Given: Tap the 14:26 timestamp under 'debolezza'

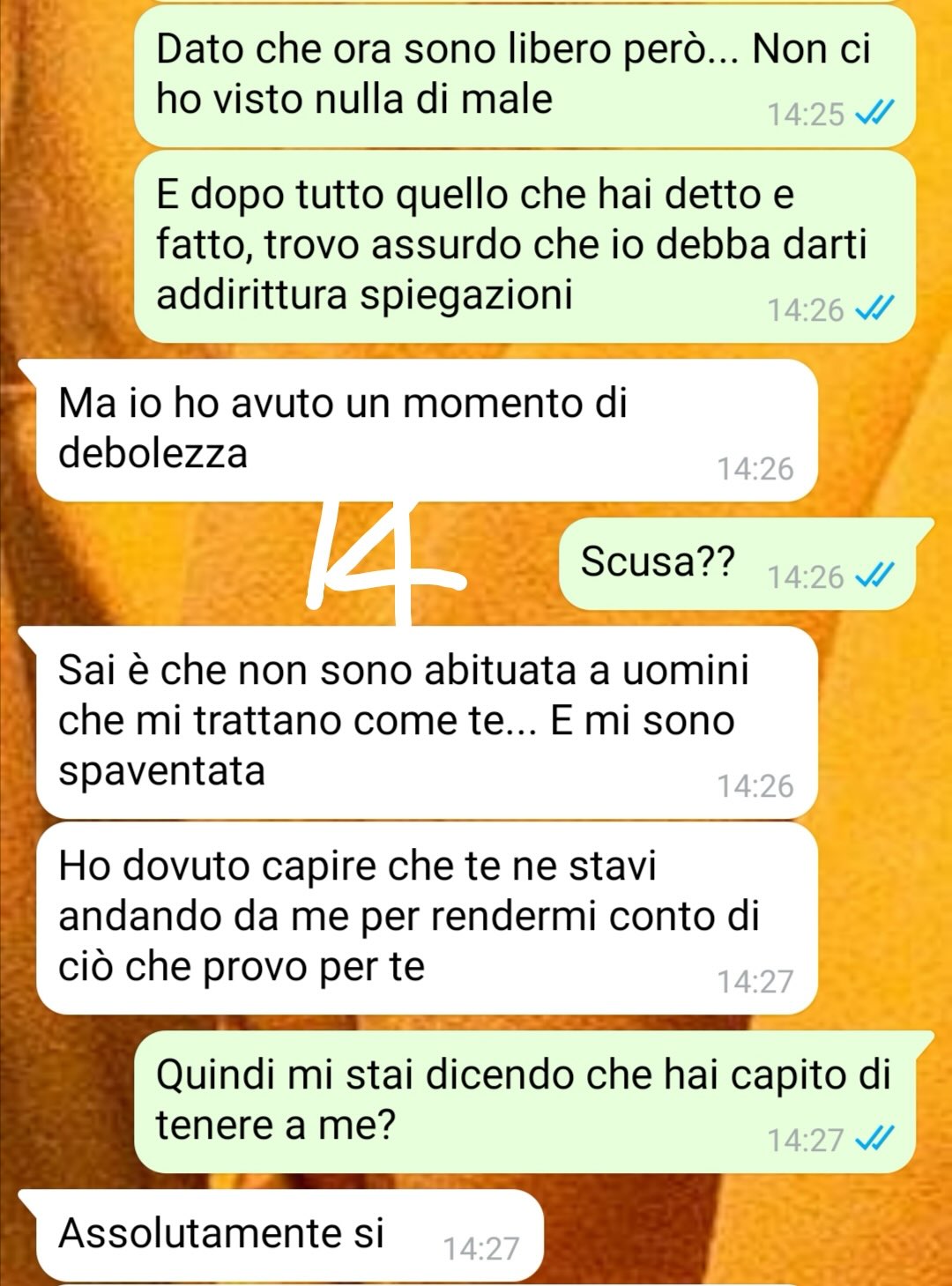Looking at the screenshot, I should 755,468.
